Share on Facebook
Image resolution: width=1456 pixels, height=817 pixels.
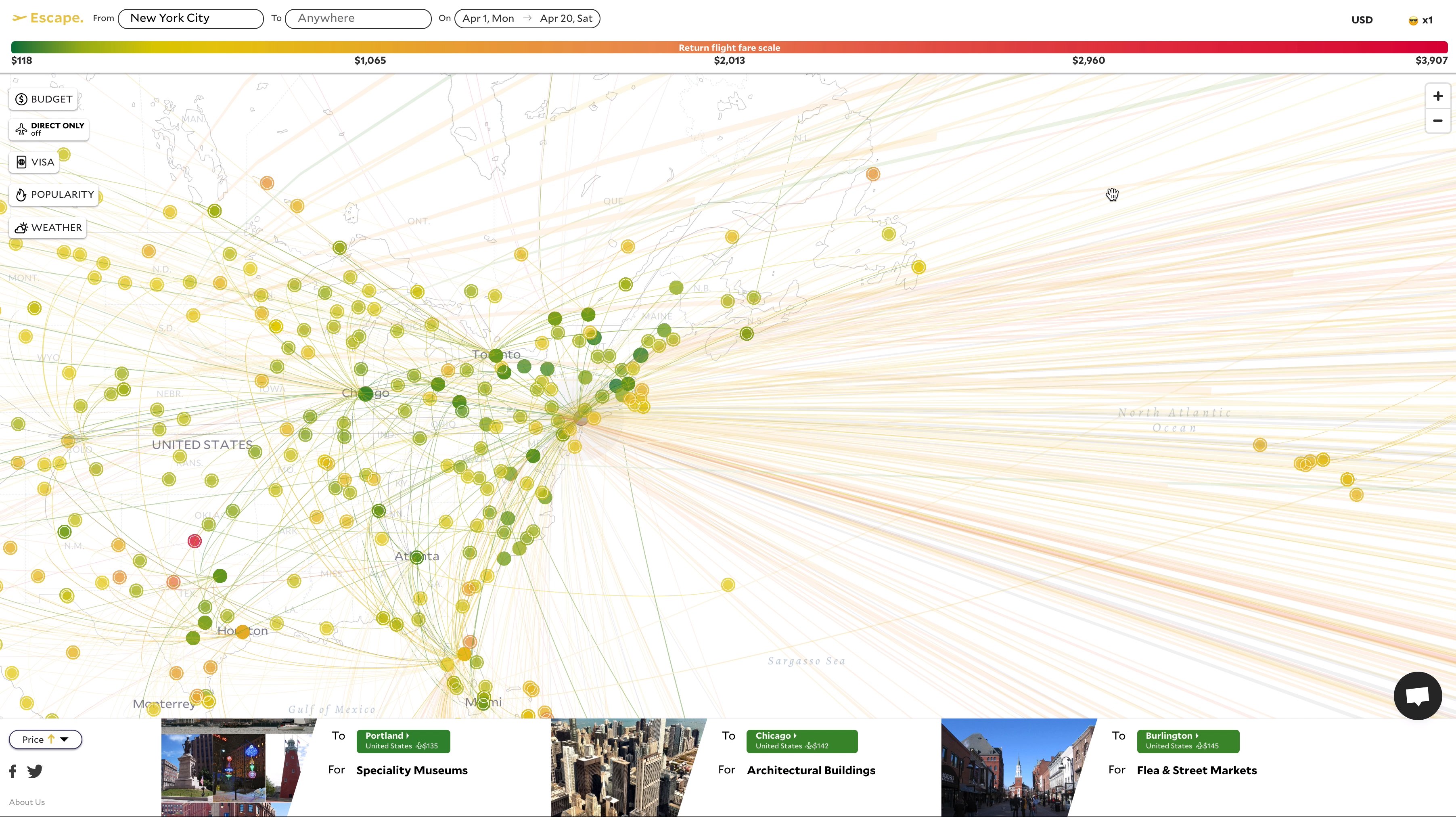[x=13, y=771]
